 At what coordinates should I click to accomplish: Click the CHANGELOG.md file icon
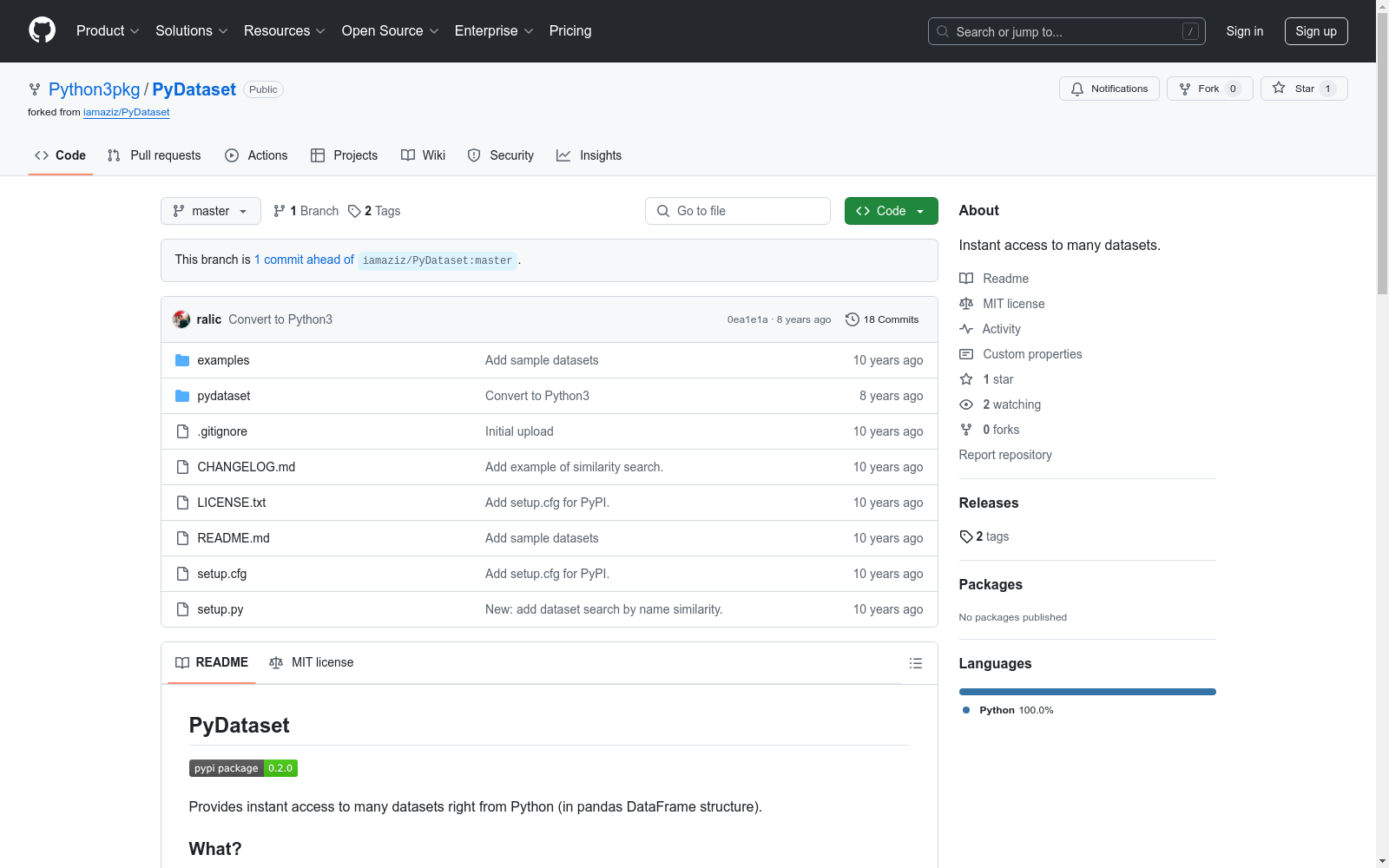pos(182,467)
